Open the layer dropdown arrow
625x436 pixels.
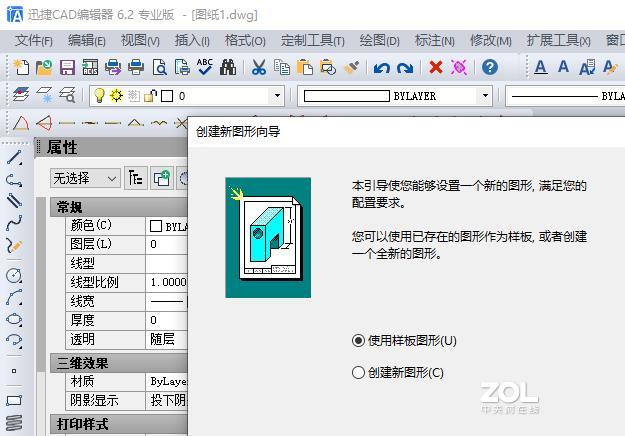tap(277, 96)
